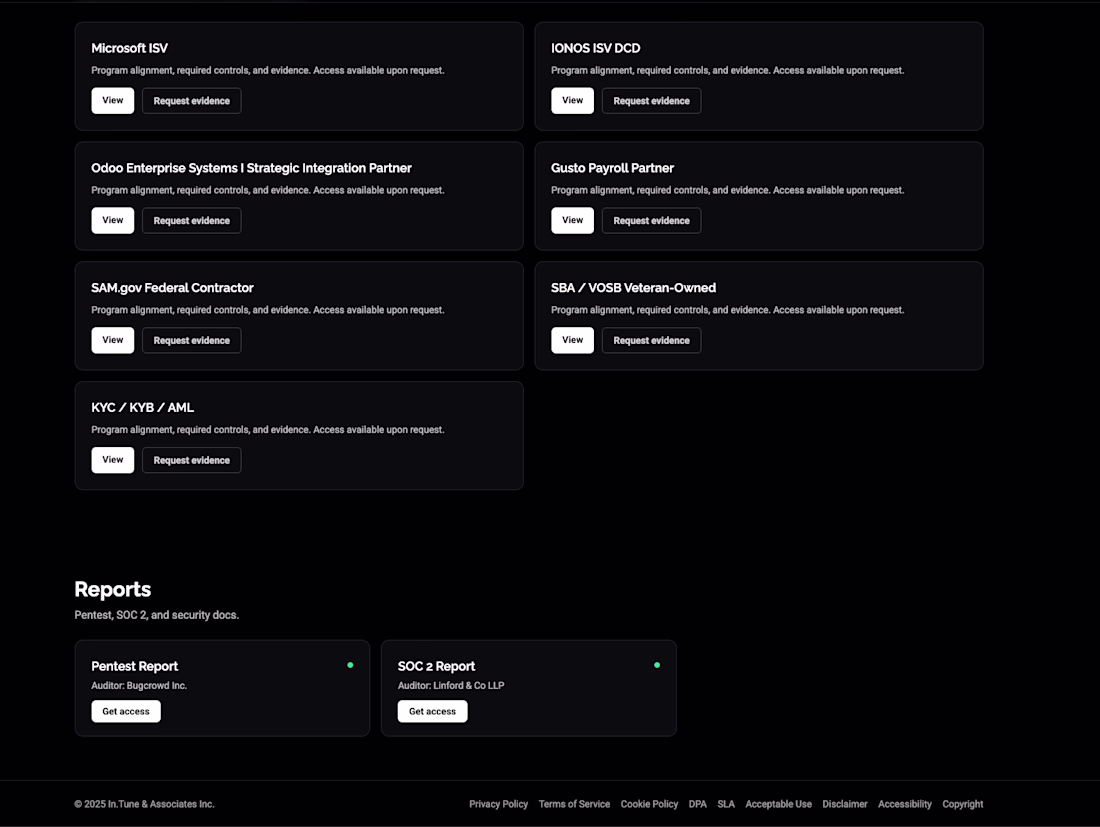Open the Terms of Service link
Screen dimensions: 1100x827
tap(574, 804)
